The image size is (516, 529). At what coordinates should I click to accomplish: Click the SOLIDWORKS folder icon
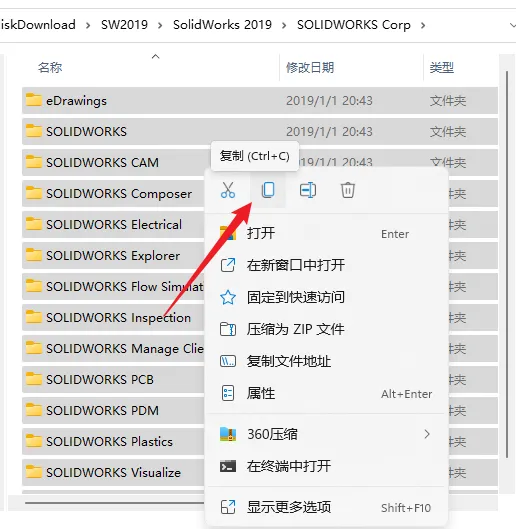click(34, 131)
